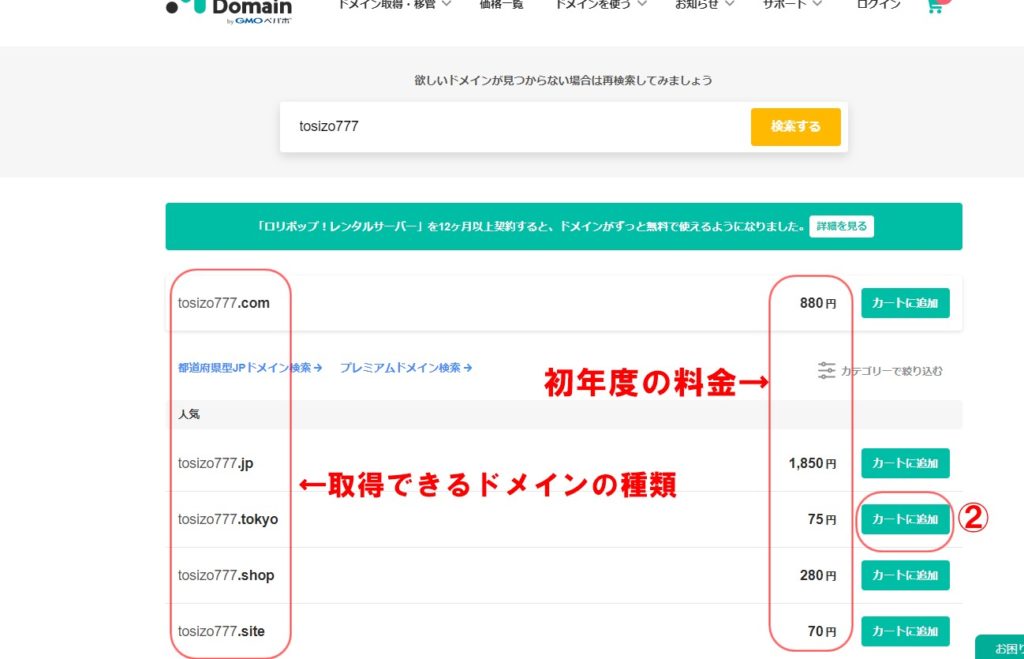1024x659 pixels.
Task: Open the 価格一覧 page
Action: click(x=502, y=5)
